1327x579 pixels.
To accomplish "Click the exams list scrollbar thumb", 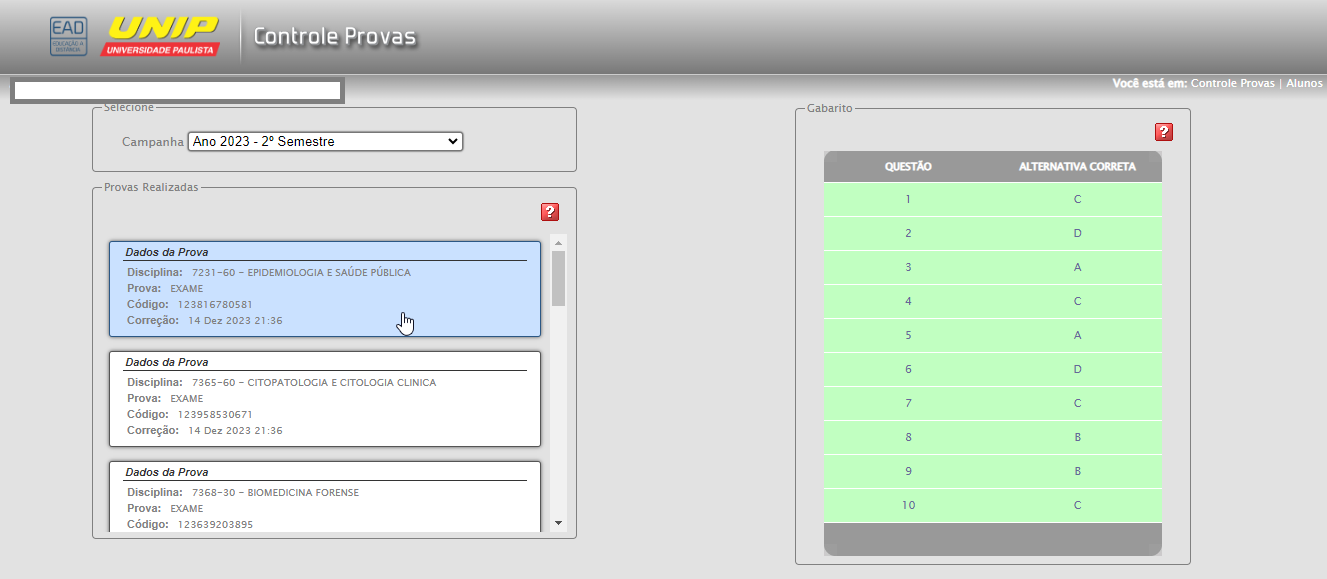I will [558, 278].
